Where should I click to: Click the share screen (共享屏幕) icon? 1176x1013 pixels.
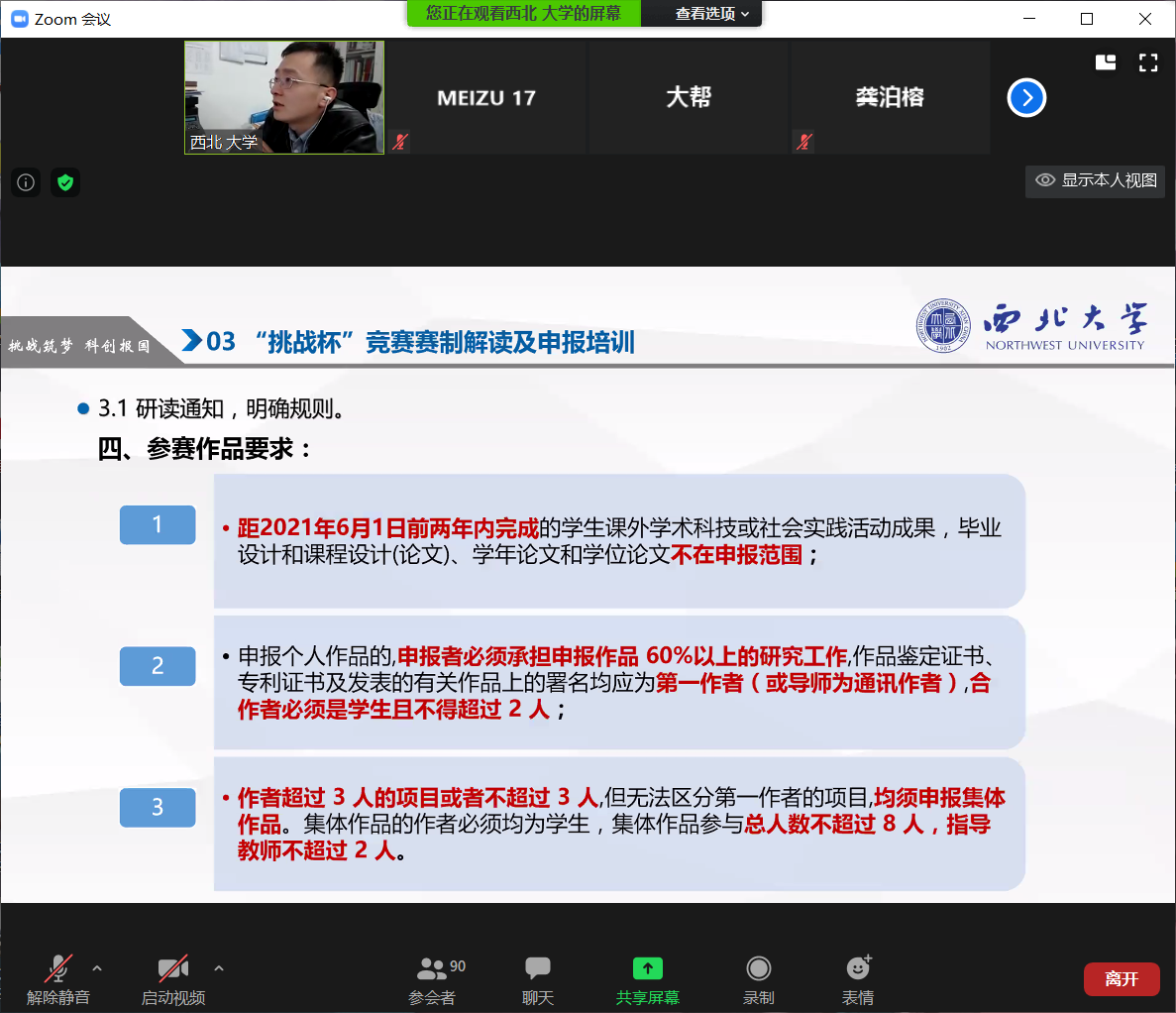pyautogui.click(x=647, y=968)
